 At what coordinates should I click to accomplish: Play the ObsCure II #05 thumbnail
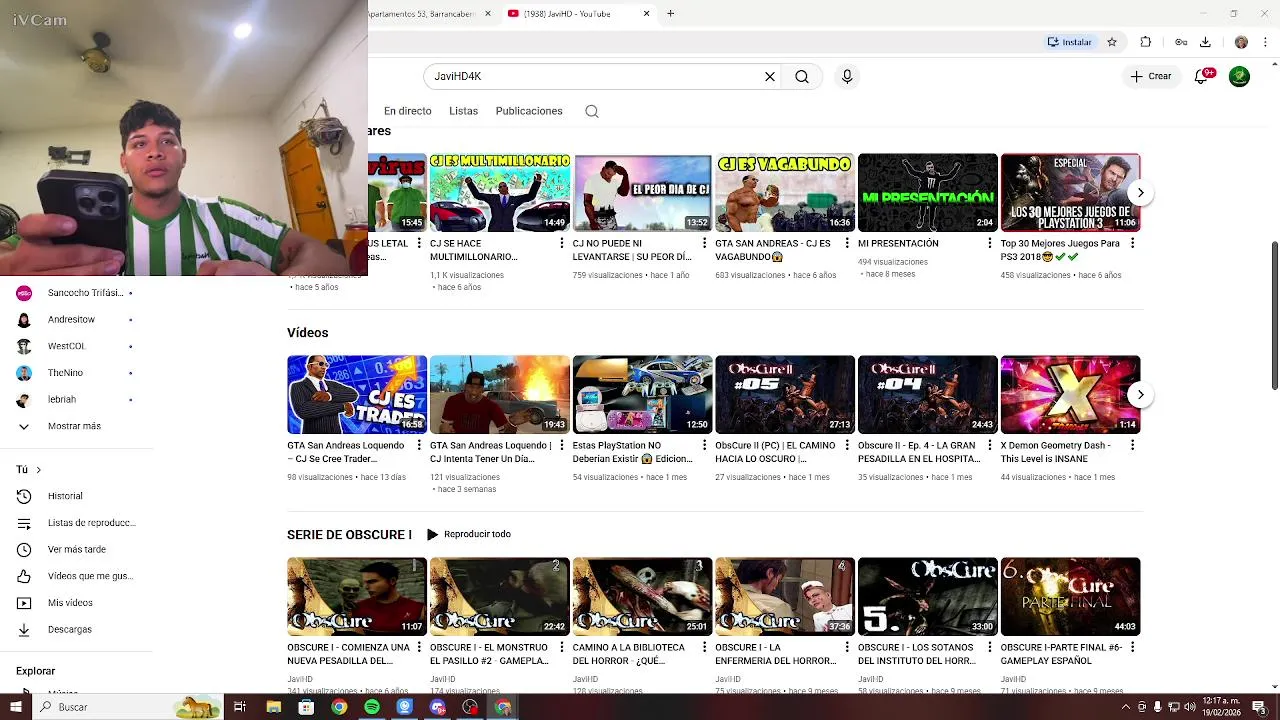click(785, 395)
